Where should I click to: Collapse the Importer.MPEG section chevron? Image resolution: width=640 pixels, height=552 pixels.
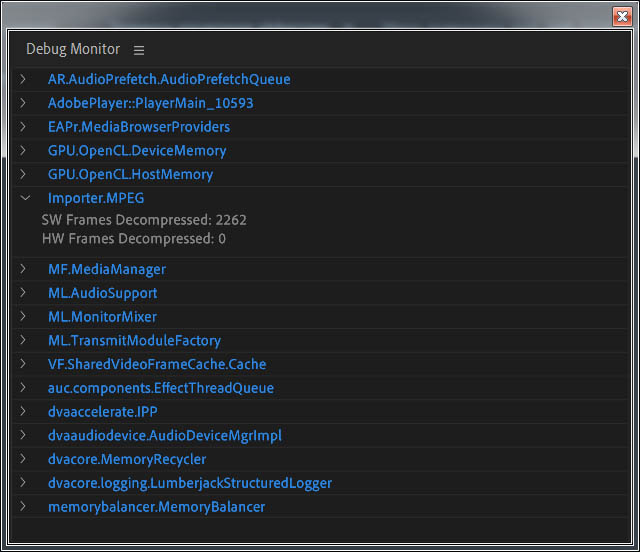25,198
